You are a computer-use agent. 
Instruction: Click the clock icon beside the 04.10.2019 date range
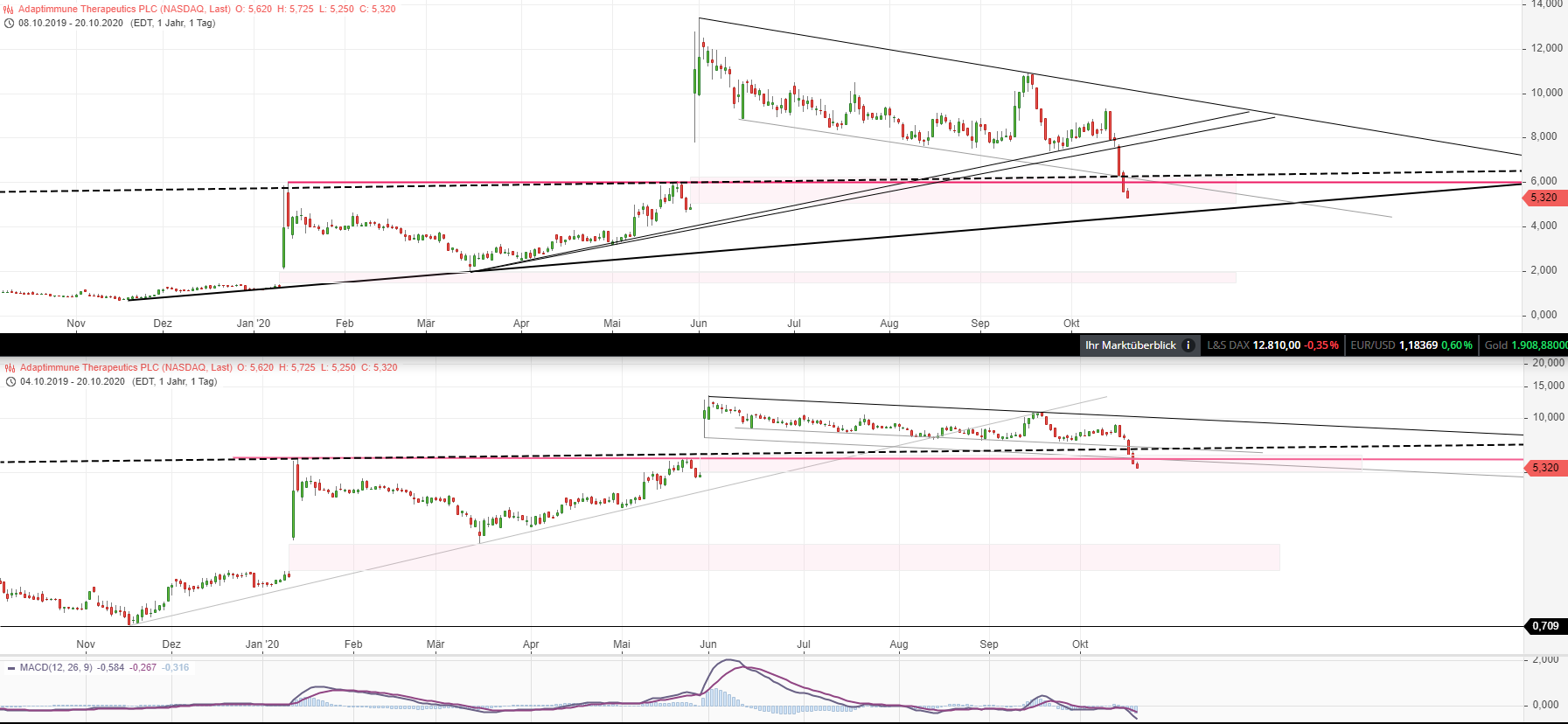click(x=10, y=382)
